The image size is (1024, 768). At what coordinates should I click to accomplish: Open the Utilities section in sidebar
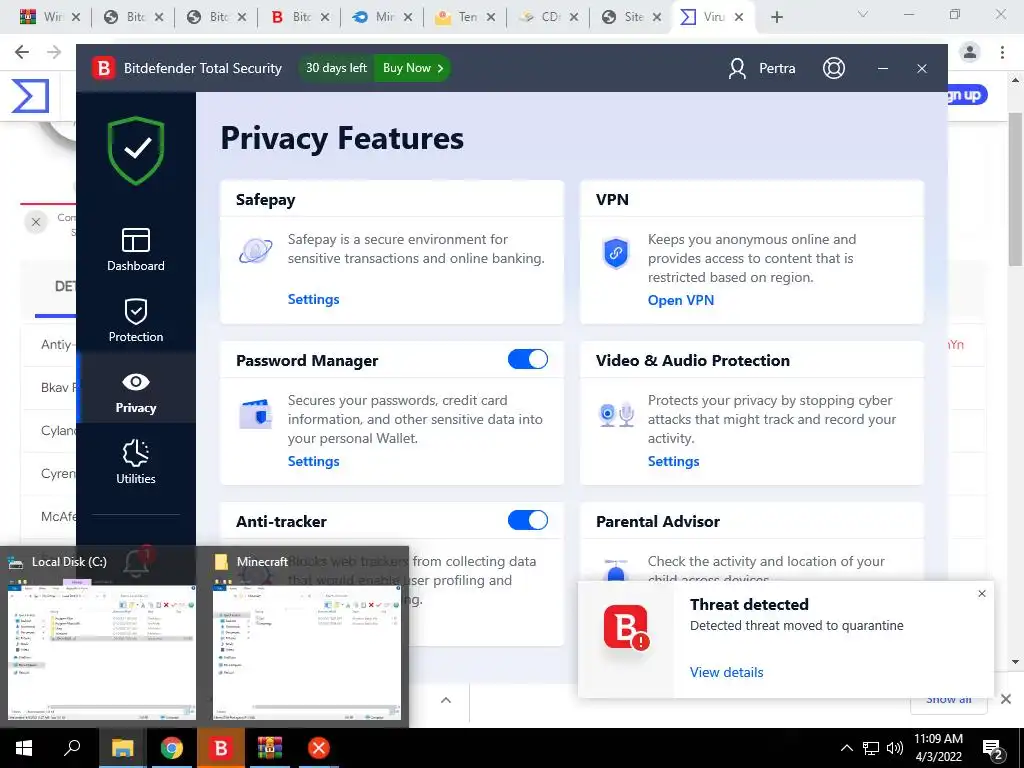tap(136, 462)
